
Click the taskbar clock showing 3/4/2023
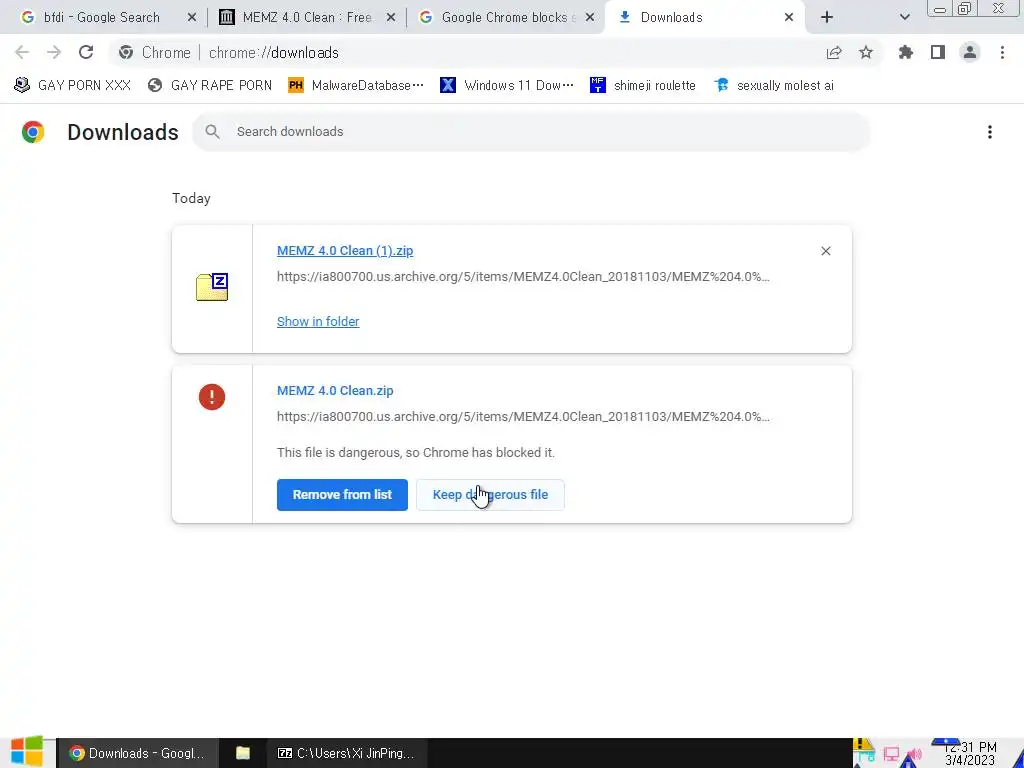(970, 754)
